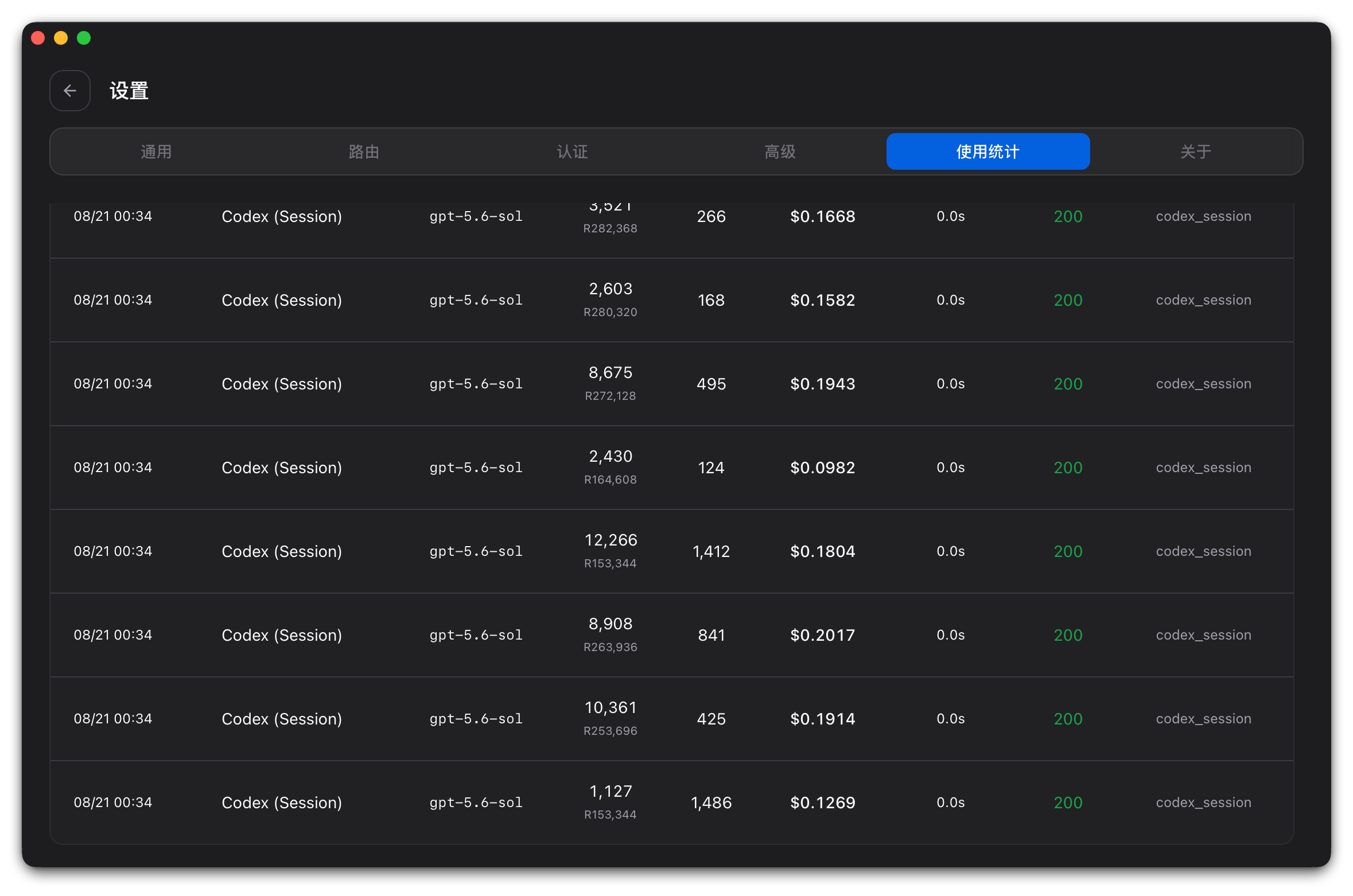This screenshot has width=1353, height=896.
Task: Select the row costing $0.2017
Action: tap(671, 635)
